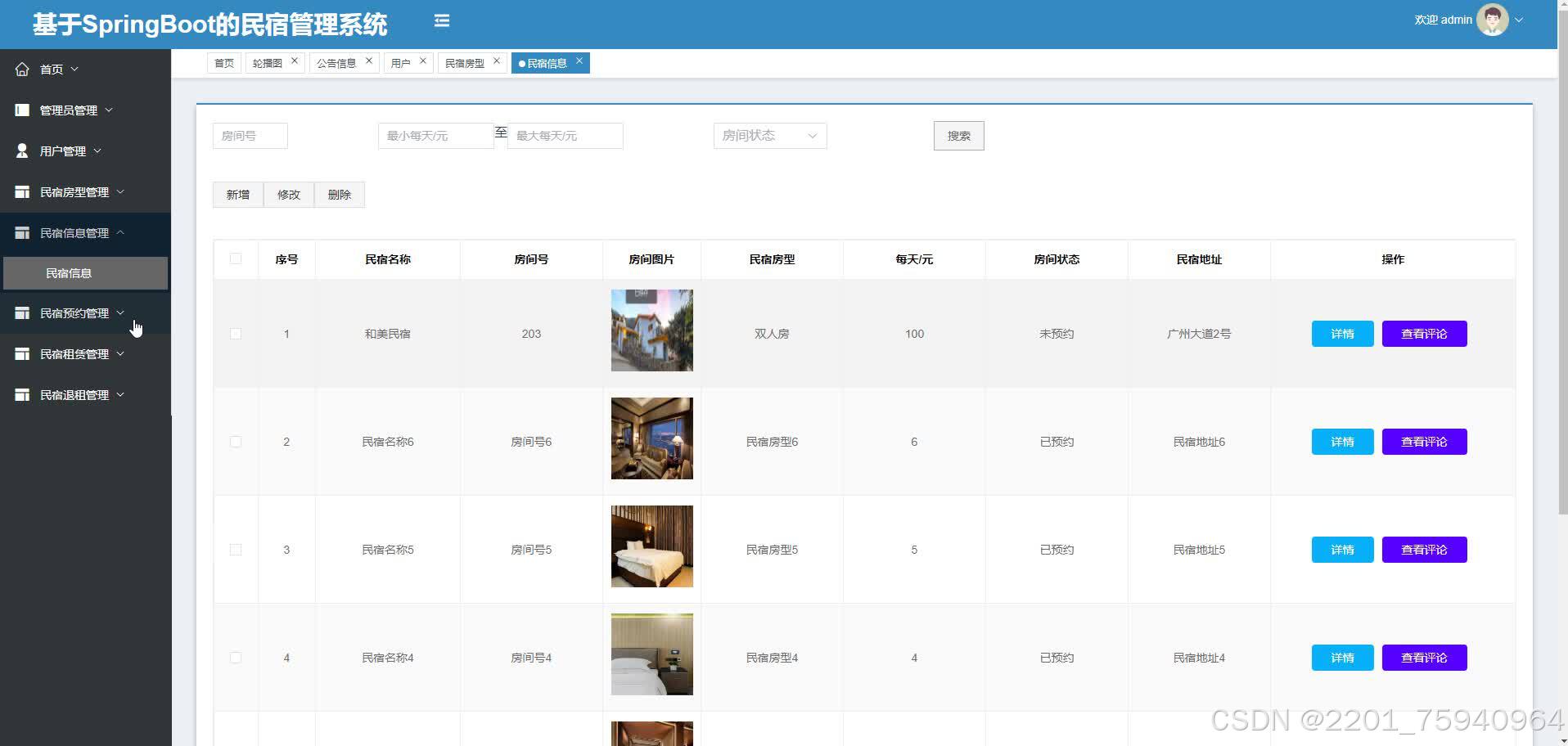Select 民宿信息 submenu item in sidebar

[85, 273]
